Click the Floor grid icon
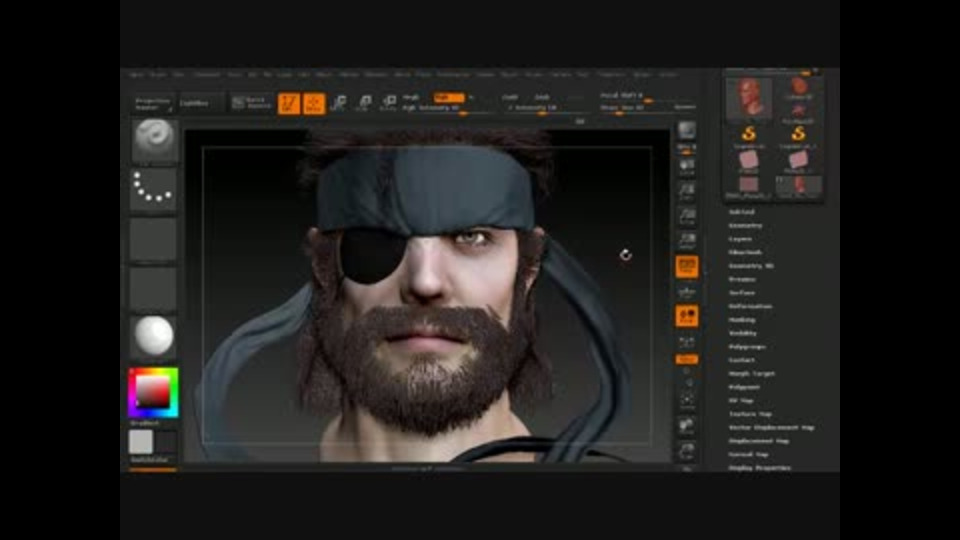Viewport: 960px width, 540px height. [x=687, y=291]
